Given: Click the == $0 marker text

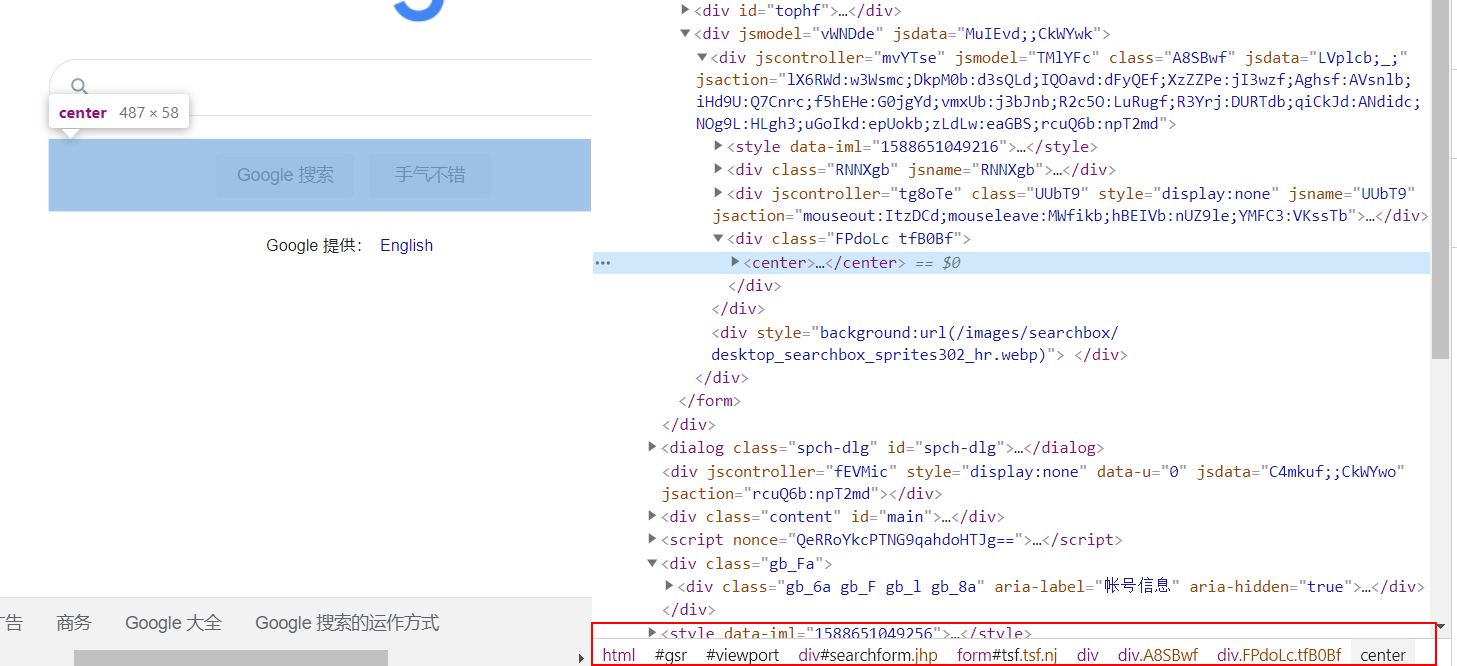Looking at the screenshot, I should tap(936, 263).
